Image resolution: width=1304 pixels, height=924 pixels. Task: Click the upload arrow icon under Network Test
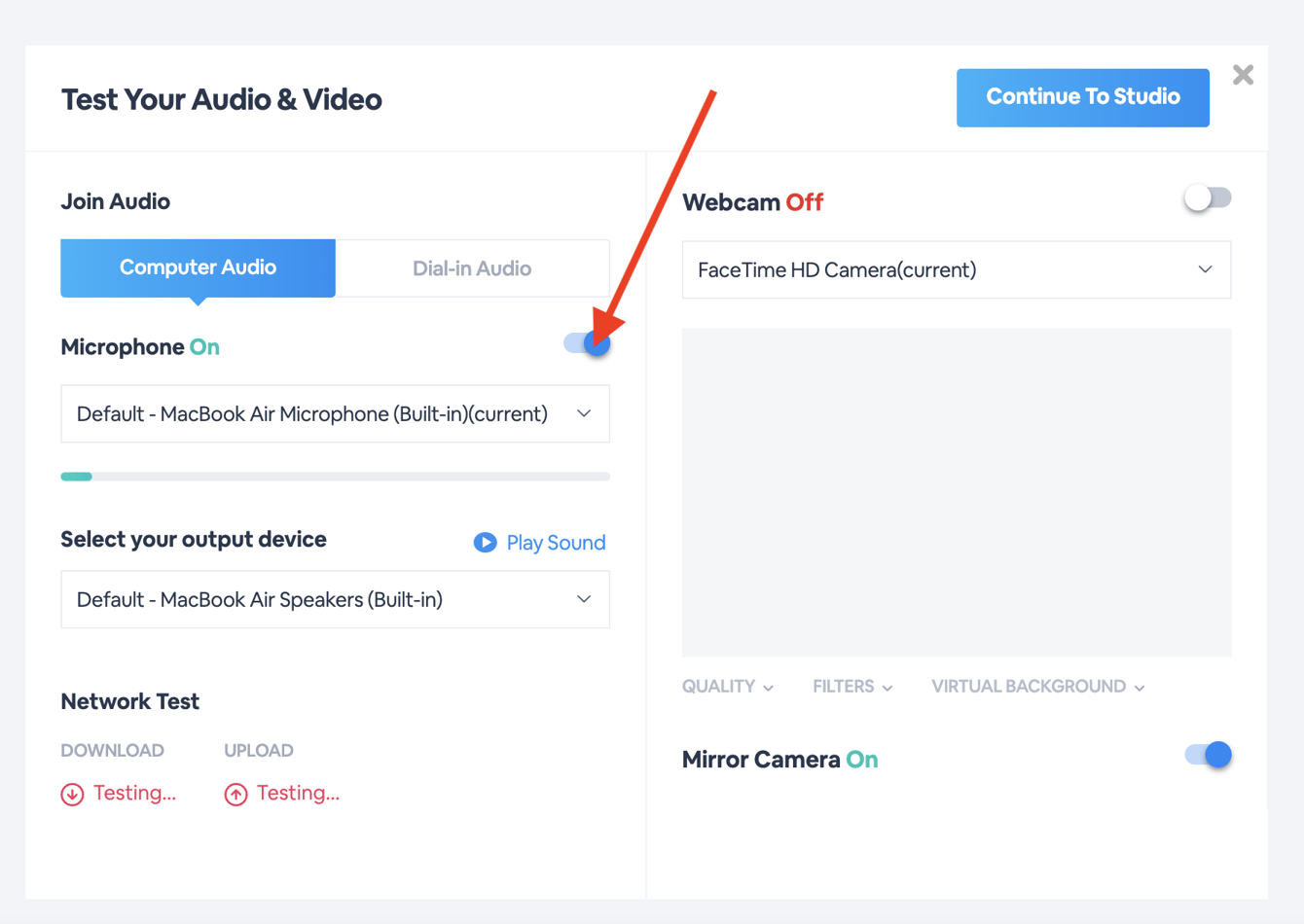tap(235, 795)
